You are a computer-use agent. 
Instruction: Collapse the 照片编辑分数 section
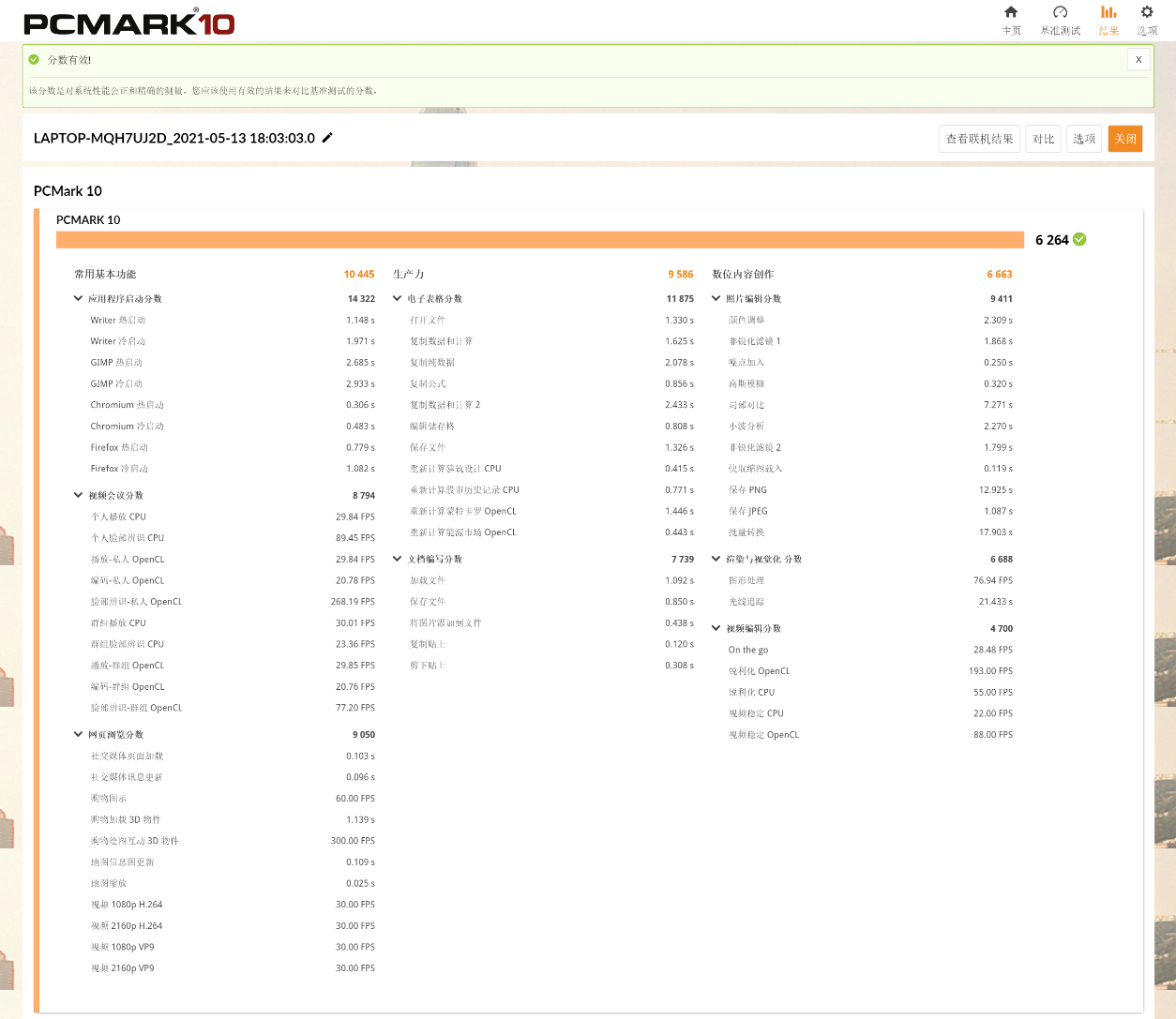click(x=716, y=299)
